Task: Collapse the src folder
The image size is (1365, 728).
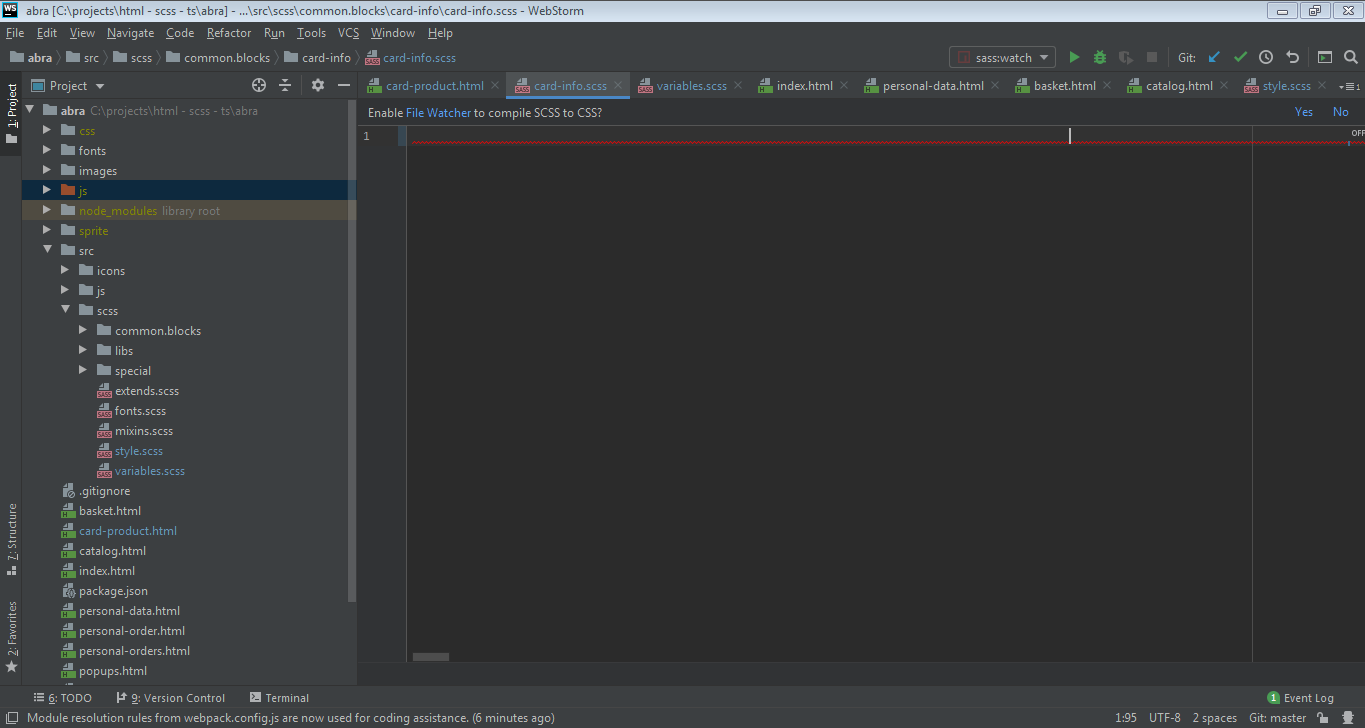Action: pos(47,251)
